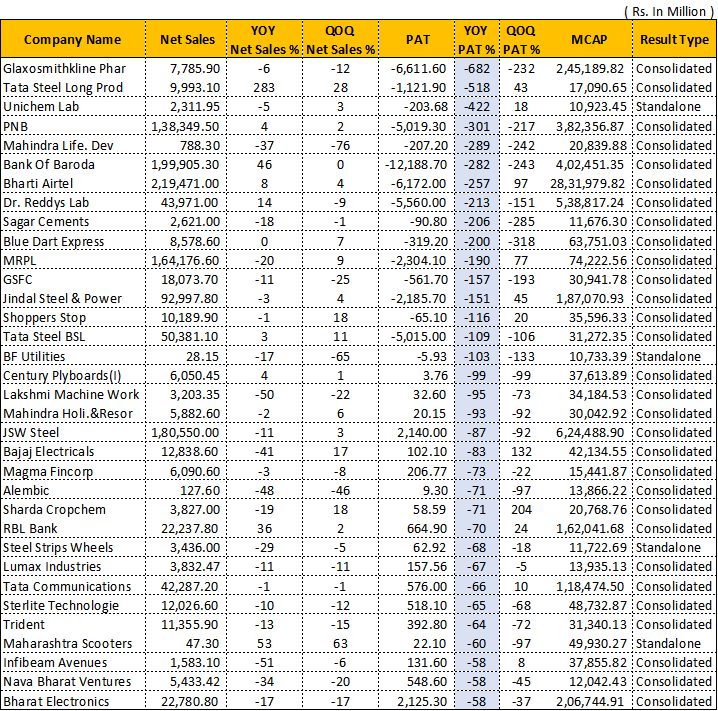Select the PAT column header

tap(418, 40)
